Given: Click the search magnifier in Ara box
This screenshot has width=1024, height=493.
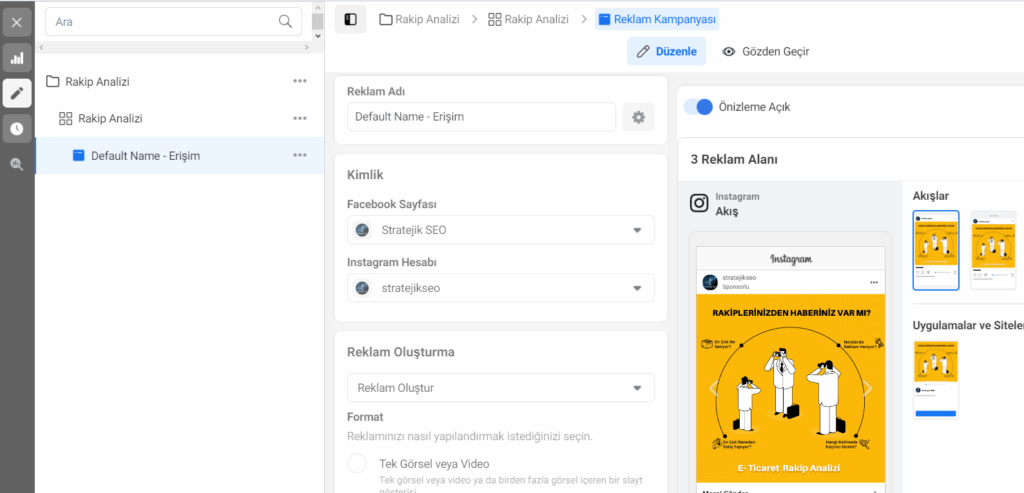Looking at the screenshot, I should (286, 21).
